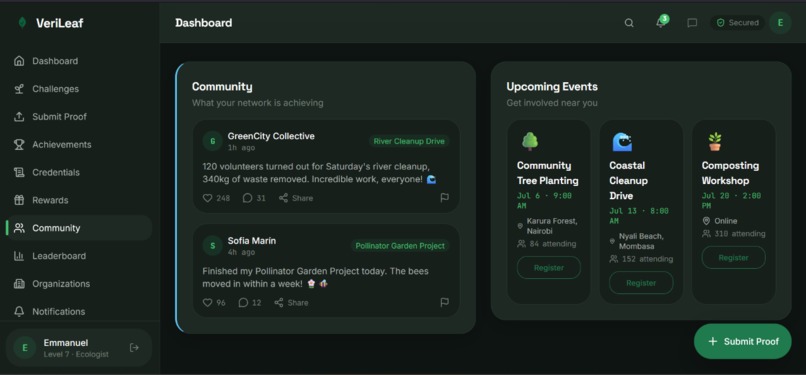Viewport: 806px width, 375px height.
Task: Open notifications bell with badge 3
Action: [x=661, y=22]
